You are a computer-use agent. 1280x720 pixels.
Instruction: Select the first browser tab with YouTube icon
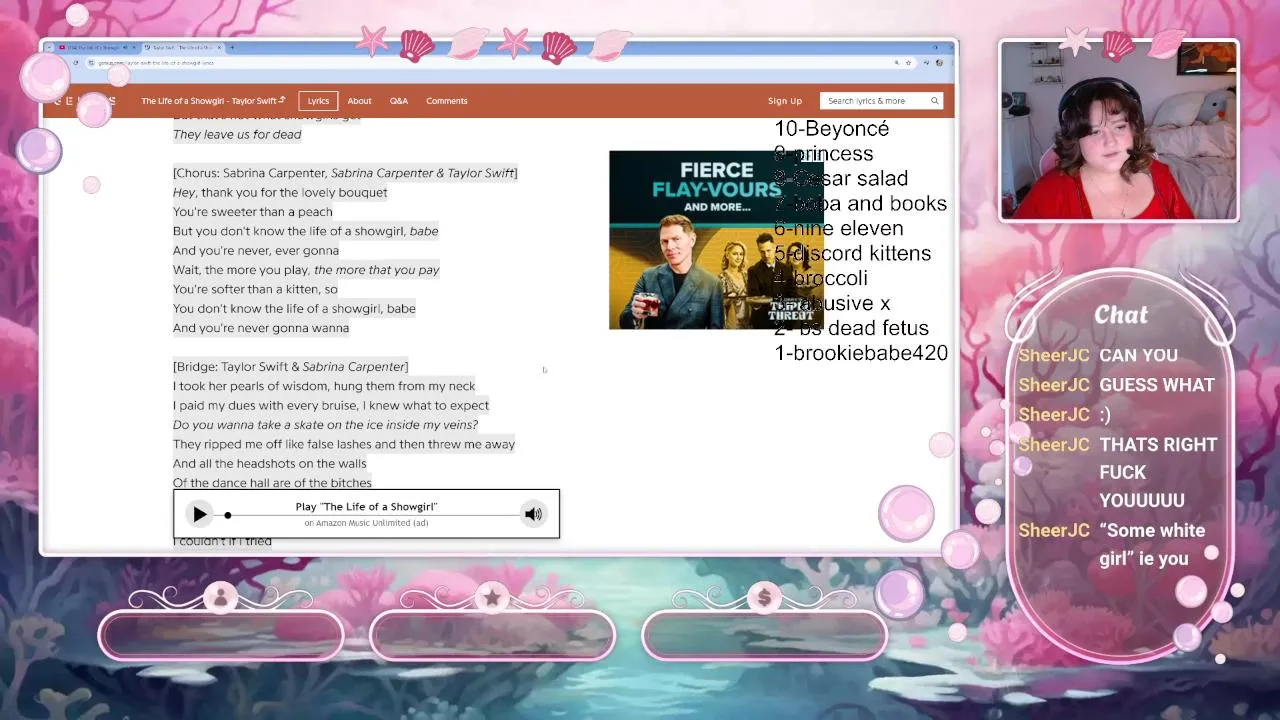pyautogui.click(x=95, y=47)
